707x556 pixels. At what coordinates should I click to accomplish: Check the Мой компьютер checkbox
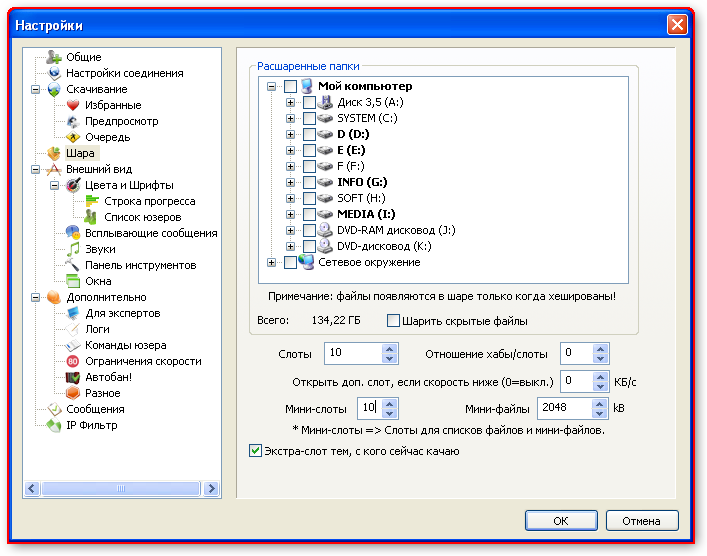tap(290, 86)
